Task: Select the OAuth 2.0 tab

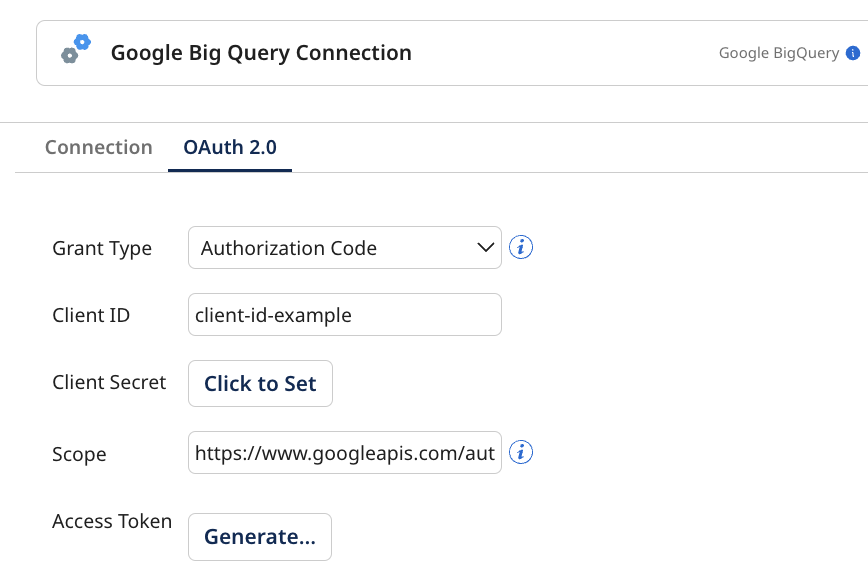Action: (x=230, y=146)
